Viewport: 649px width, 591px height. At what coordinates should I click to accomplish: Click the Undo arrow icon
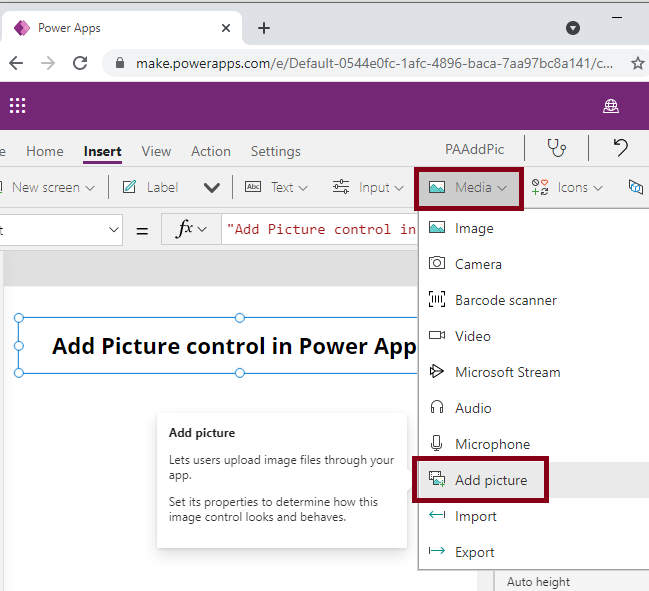tap(620, 147)
